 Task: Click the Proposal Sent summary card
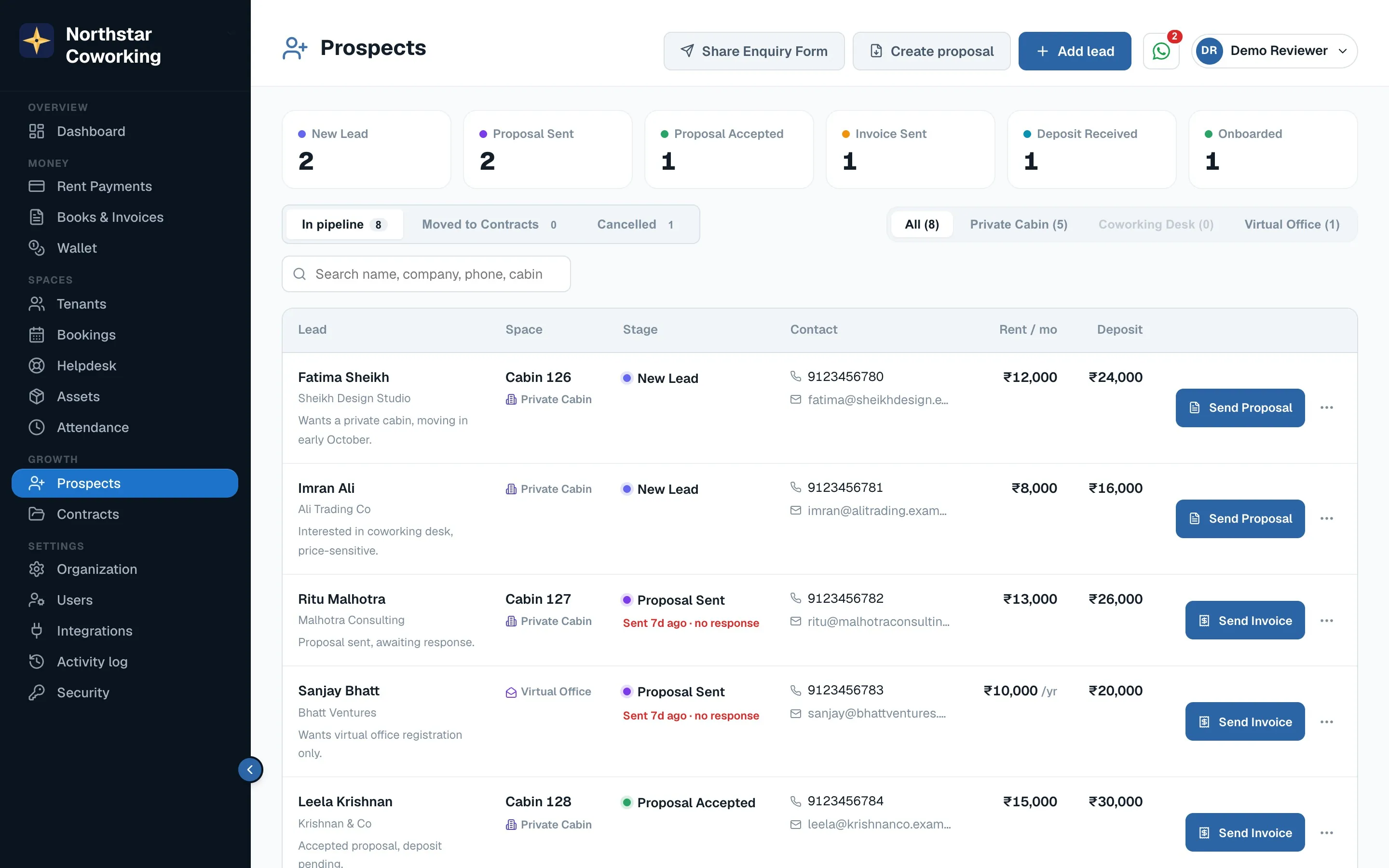click(547, 149)
